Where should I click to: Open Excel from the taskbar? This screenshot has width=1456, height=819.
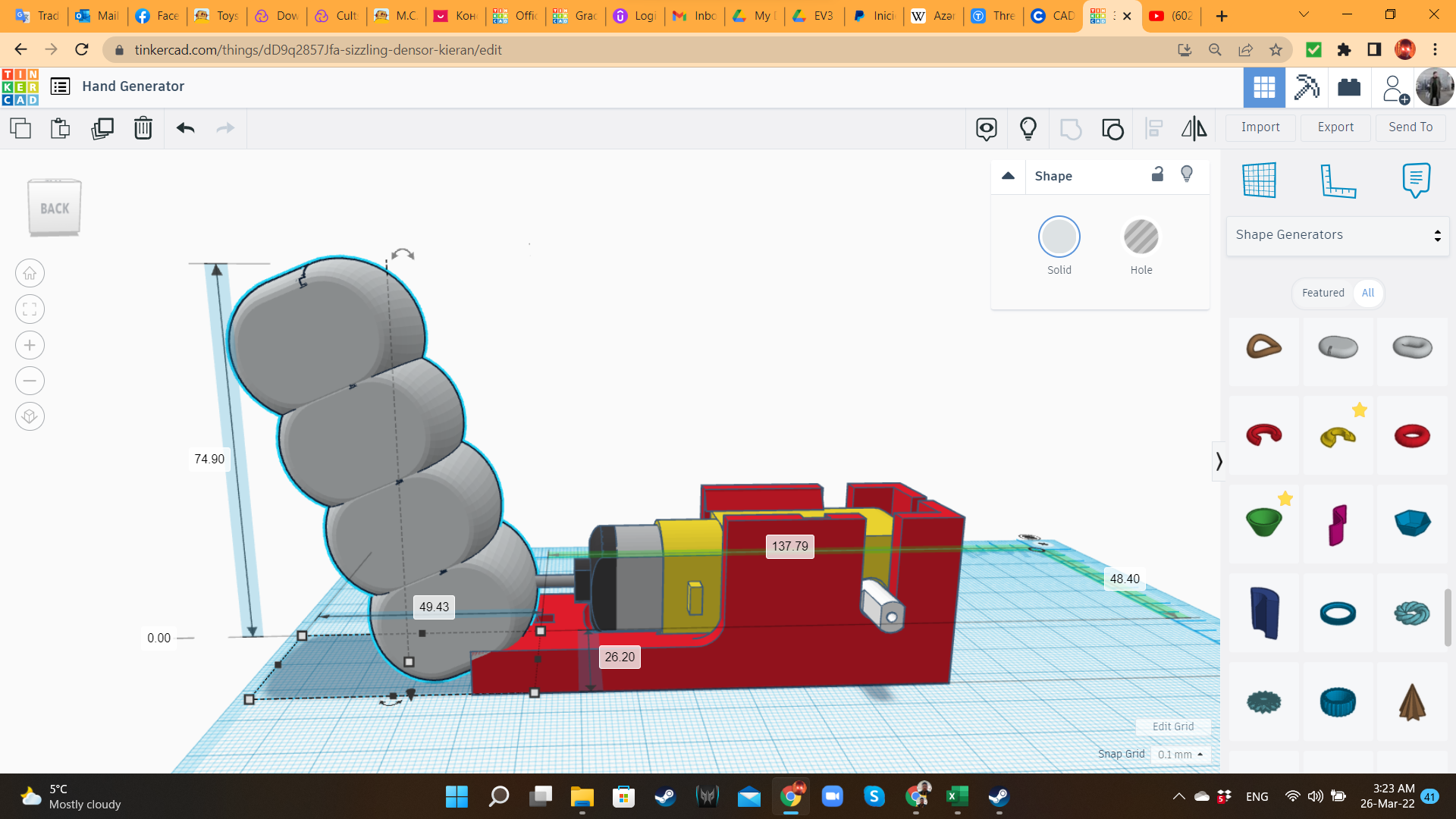[x=956, y=796]
